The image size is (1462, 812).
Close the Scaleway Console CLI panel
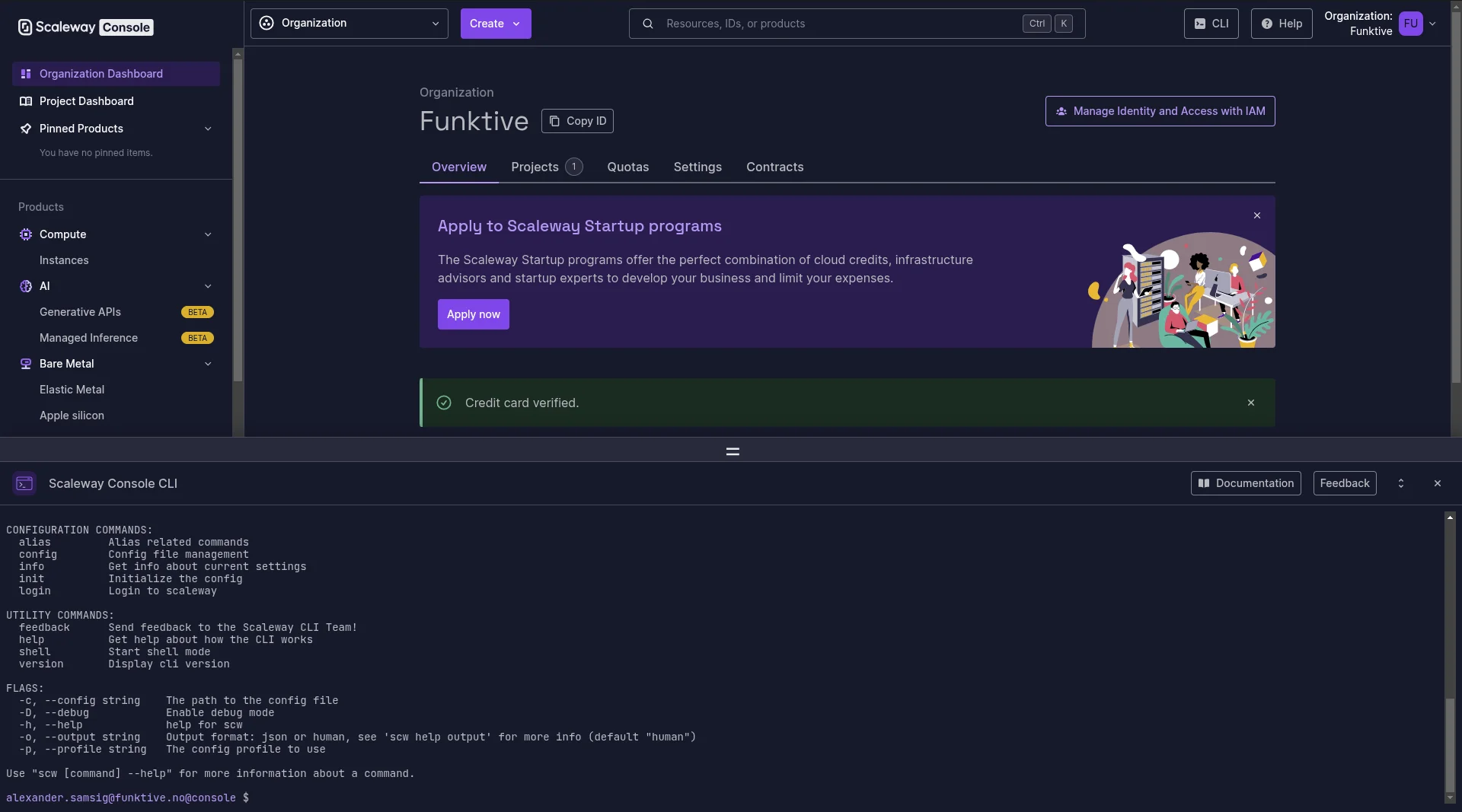[x=1438, y=483]
